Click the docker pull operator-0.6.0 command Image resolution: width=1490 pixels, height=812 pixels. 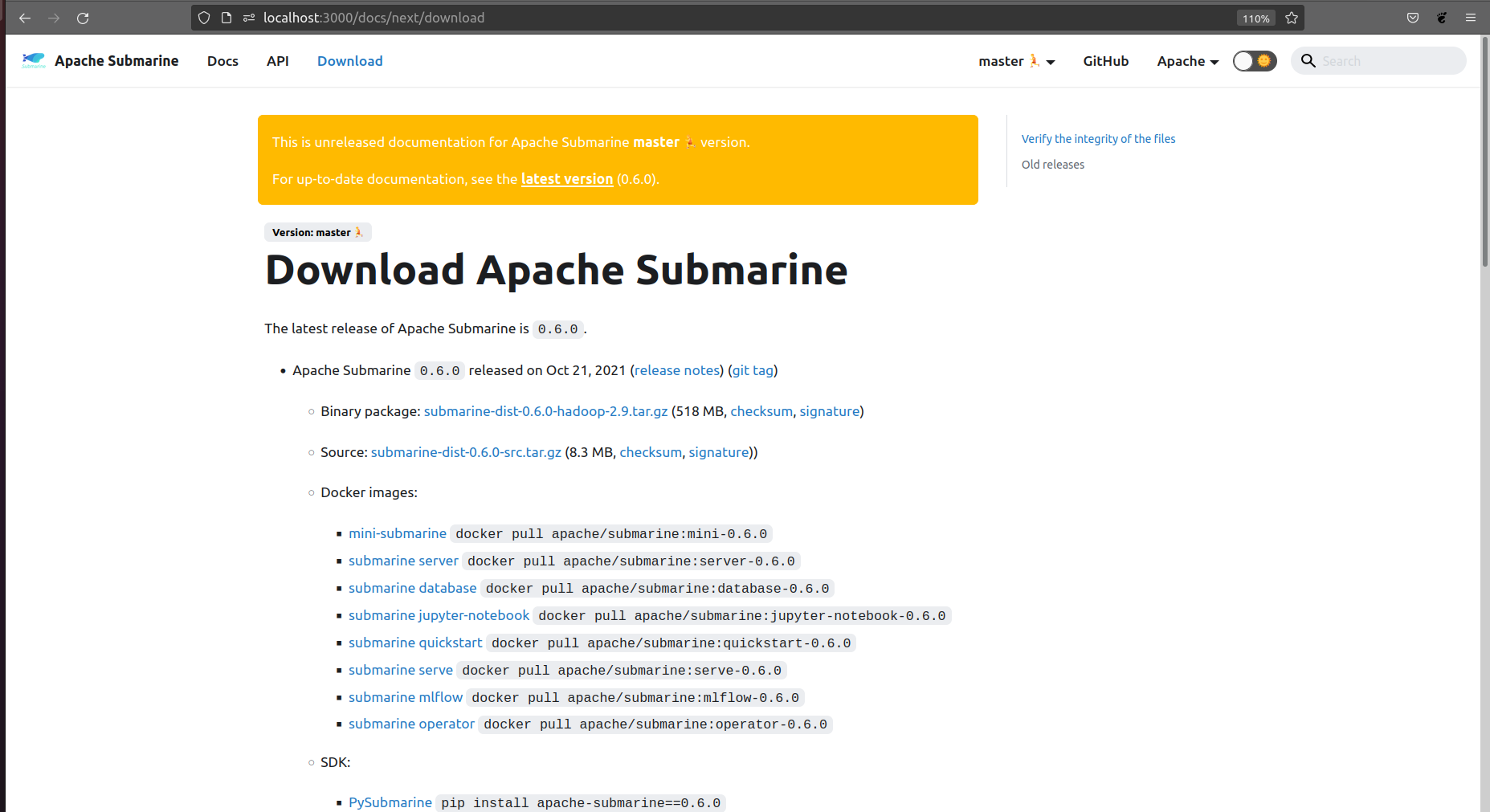coord(655,724)
